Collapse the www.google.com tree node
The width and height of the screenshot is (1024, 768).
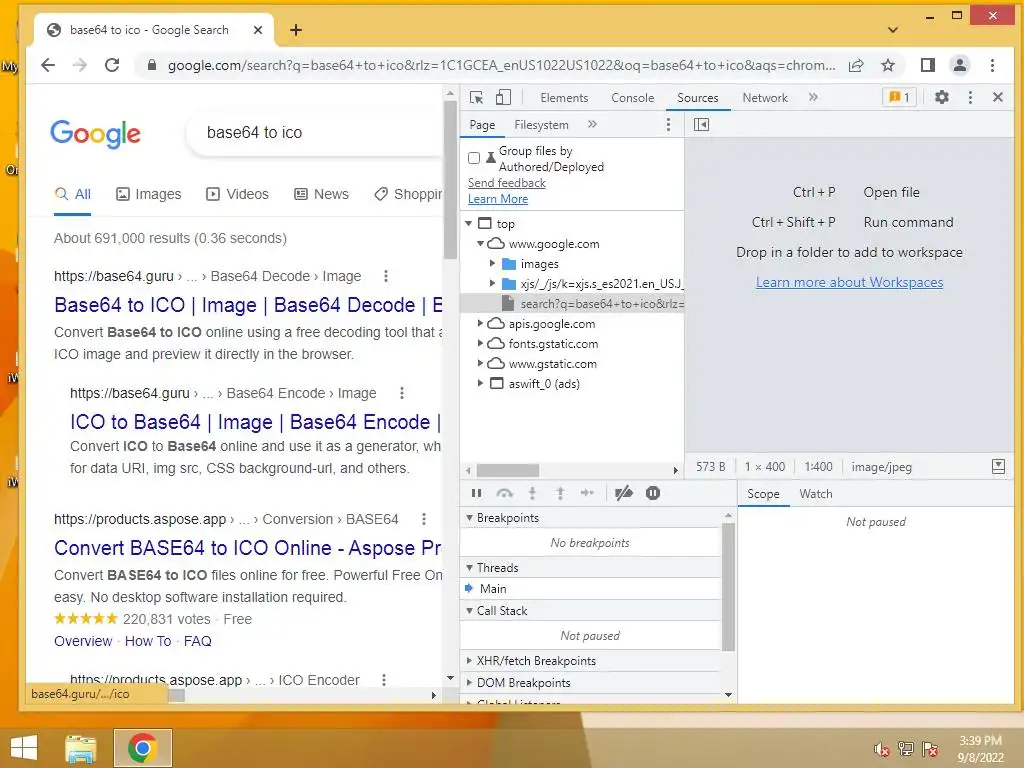(480, 244)
